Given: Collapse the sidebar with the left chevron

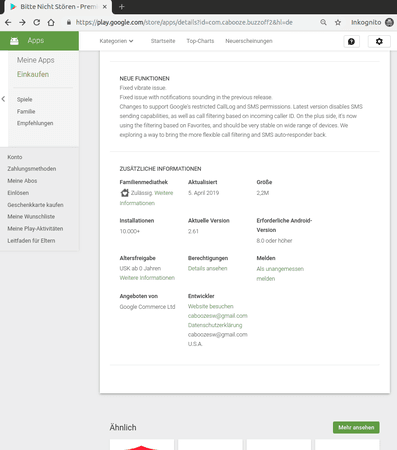Looking at the screenshot, I should click(3, 99).
